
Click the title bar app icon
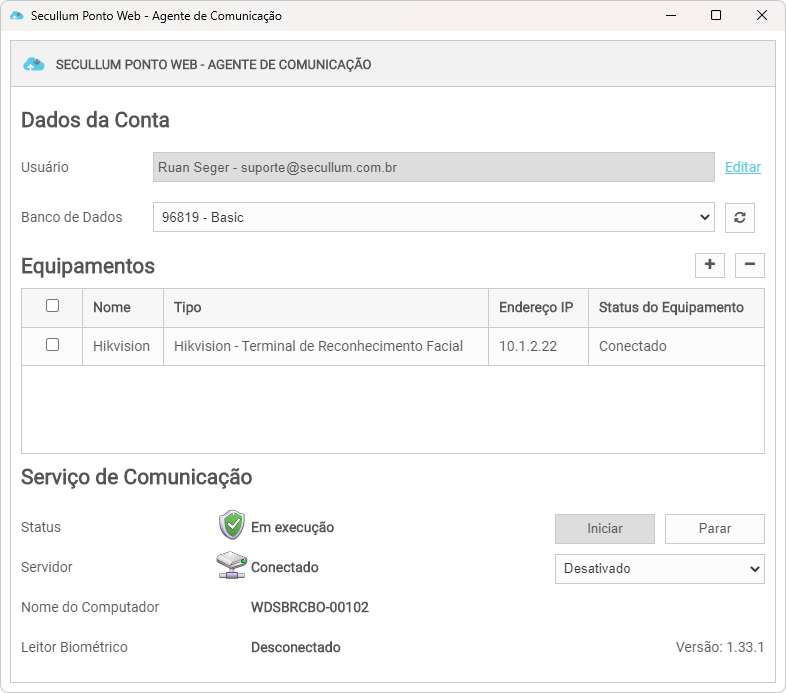click(x=16, y=16)
